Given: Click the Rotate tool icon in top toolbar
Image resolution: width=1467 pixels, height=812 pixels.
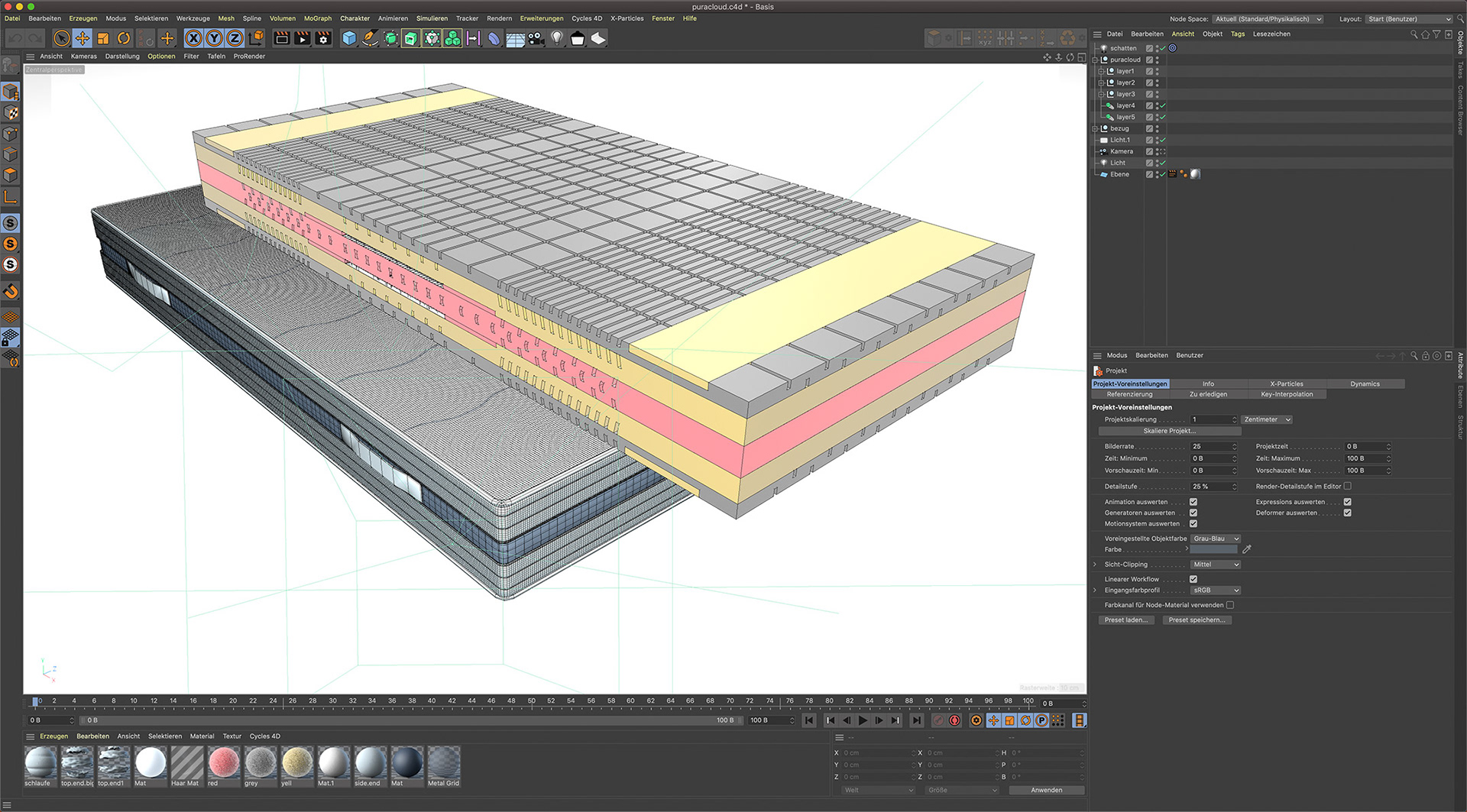Looking at the screenshot, I should click(124, 38).
